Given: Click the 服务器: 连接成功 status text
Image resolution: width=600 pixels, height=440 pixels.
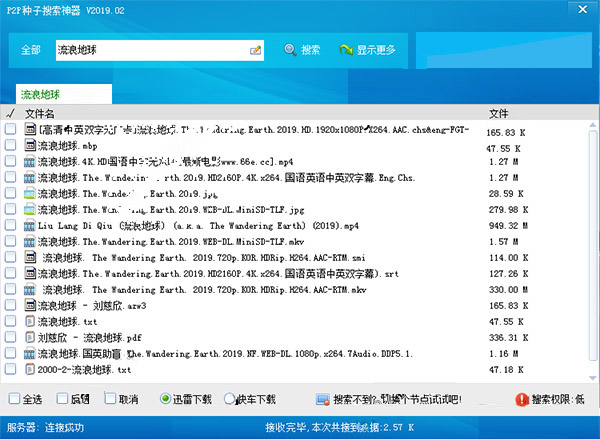Looking at the screenshot, I should [45, 427].
